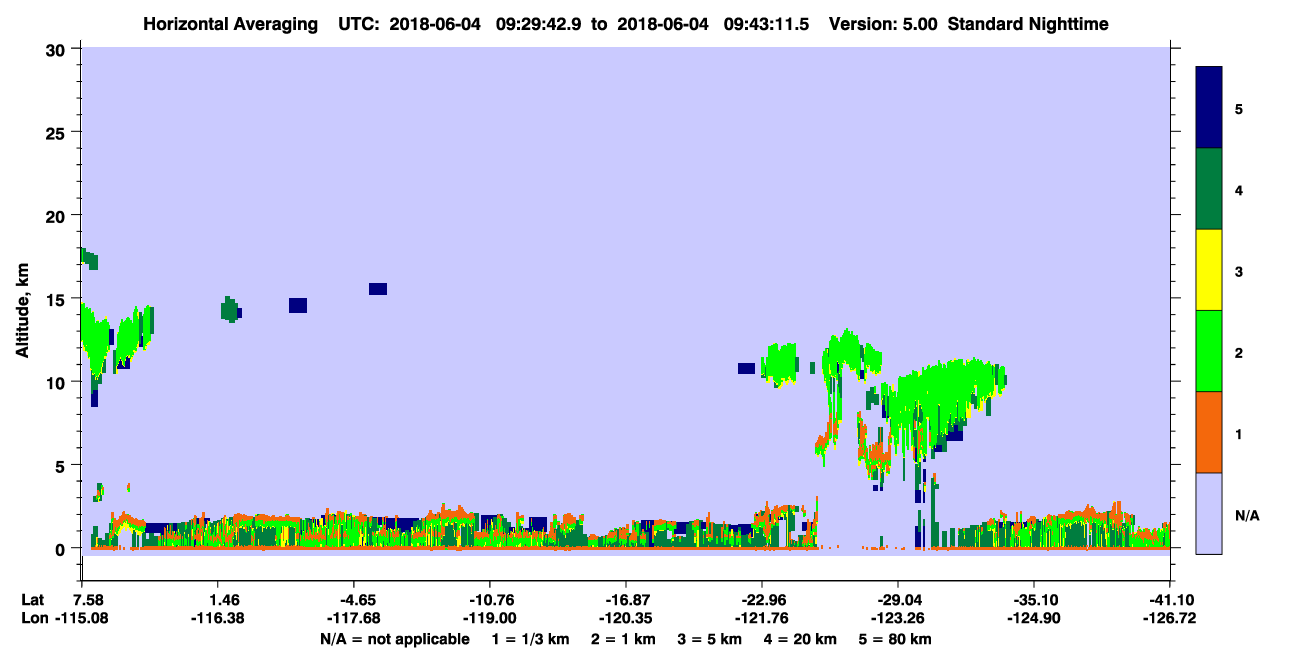Click the latitude value 1.46
The height and width of the screenshot is (667, 1300).
click(218, 600)
